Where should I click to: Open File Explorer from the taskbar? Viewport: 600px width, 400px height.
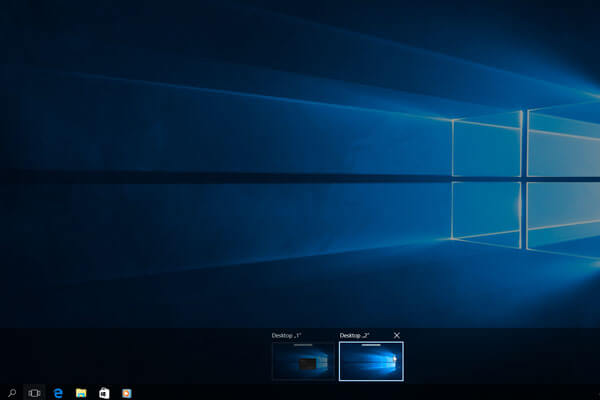pyautogui.click(x=81, y=393)
